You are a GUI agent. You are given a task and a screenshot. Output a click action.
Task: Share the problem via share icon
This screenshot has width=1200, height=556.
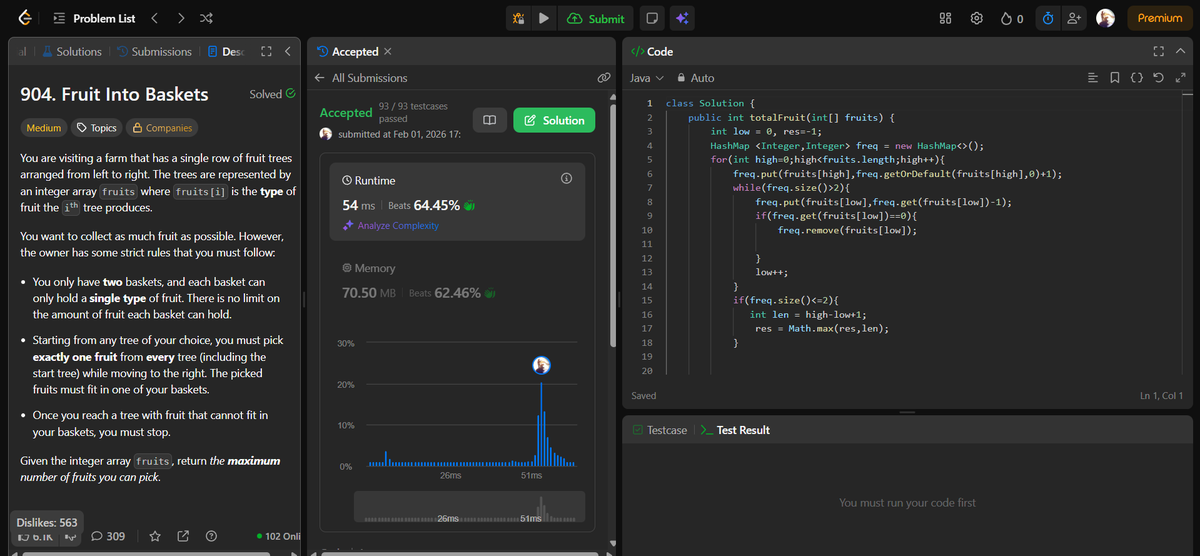click(x=183, y=536)
